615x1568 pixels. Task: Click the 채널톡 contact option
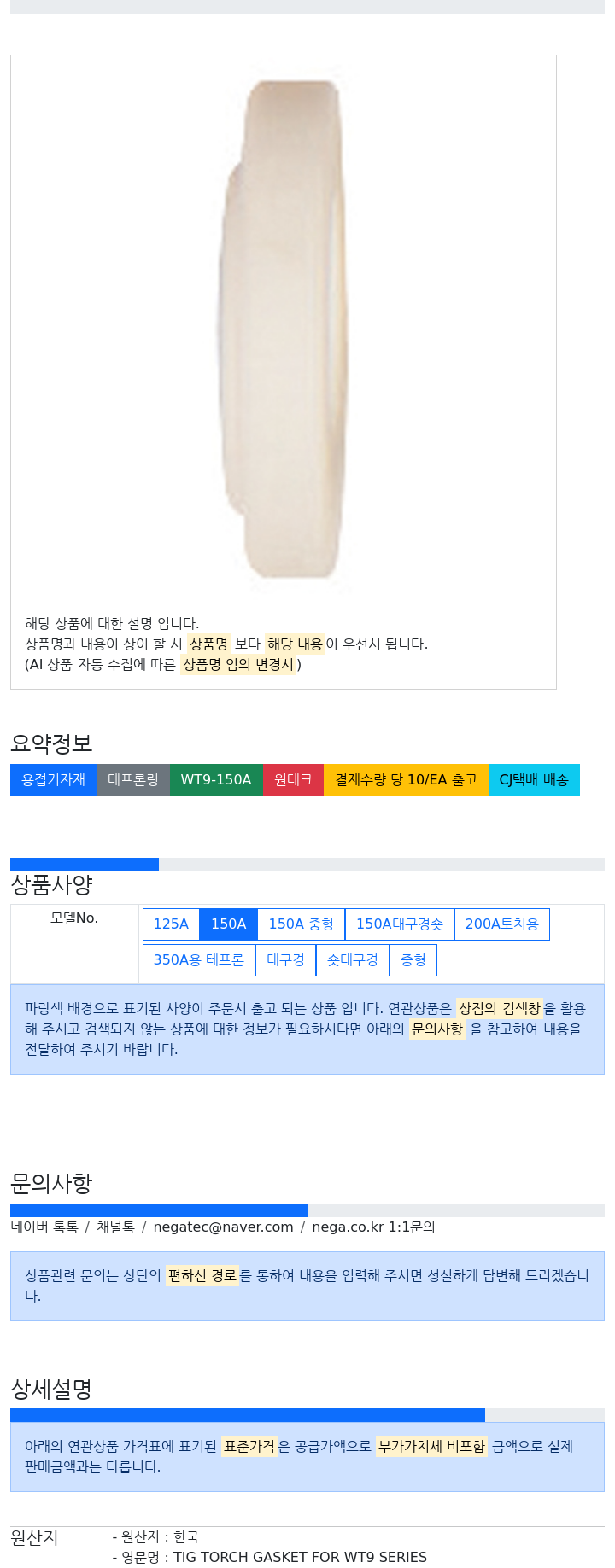pos(115,1227)
